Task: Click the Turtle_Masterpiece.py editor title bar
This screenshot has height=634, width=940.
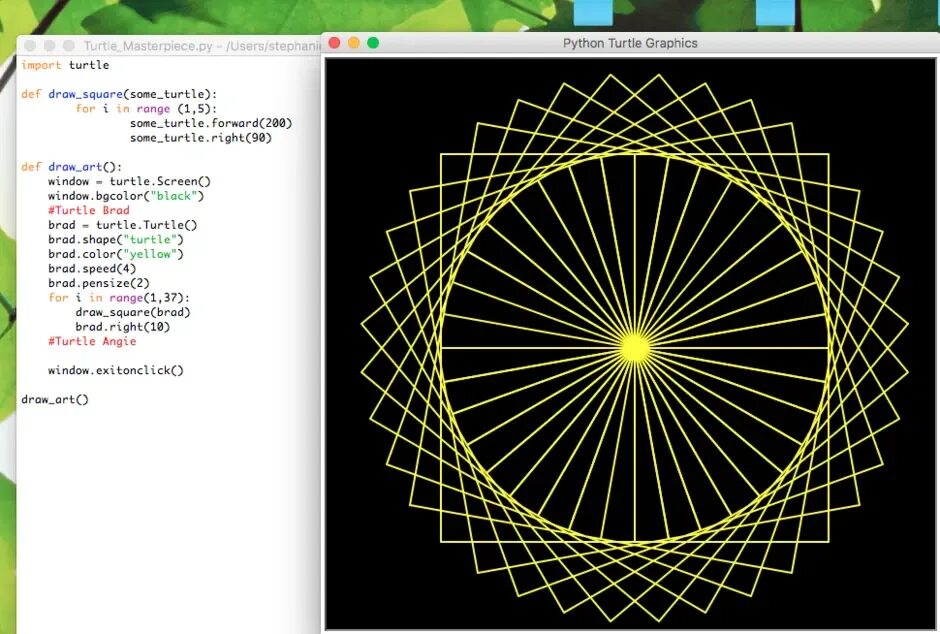Action: point(170,46)
